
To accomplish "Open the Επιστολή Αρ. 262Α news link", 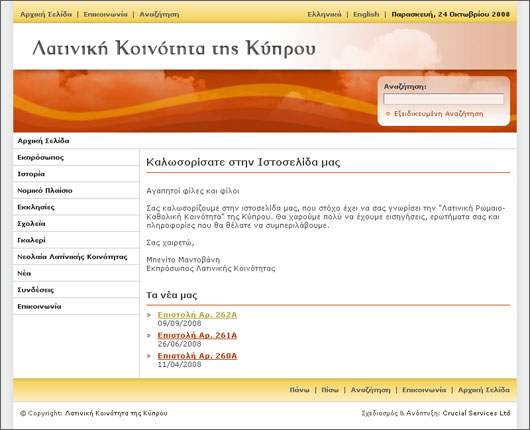I will coord(197,315).
